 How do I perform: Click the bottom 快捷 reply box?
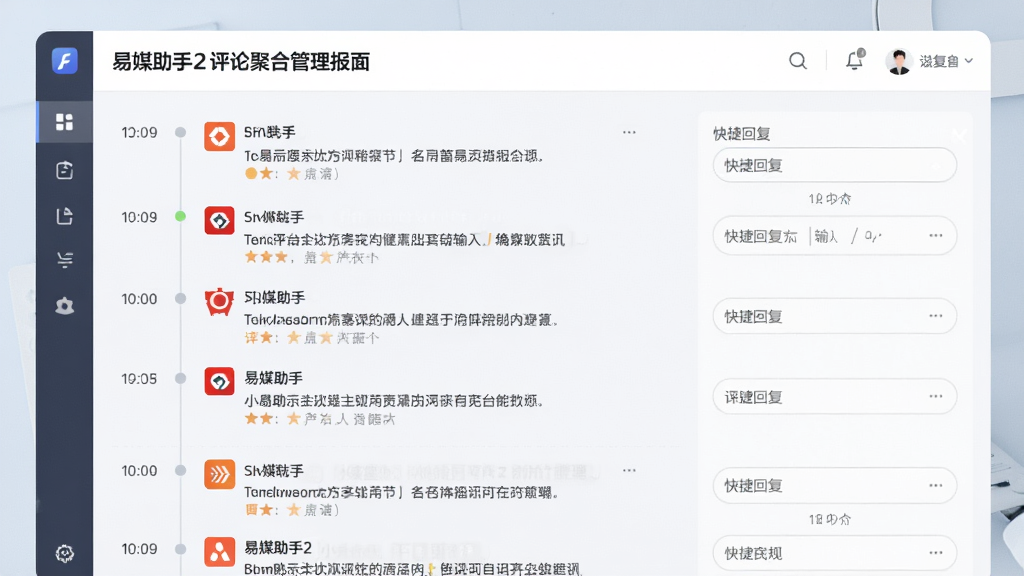[835, 553]
